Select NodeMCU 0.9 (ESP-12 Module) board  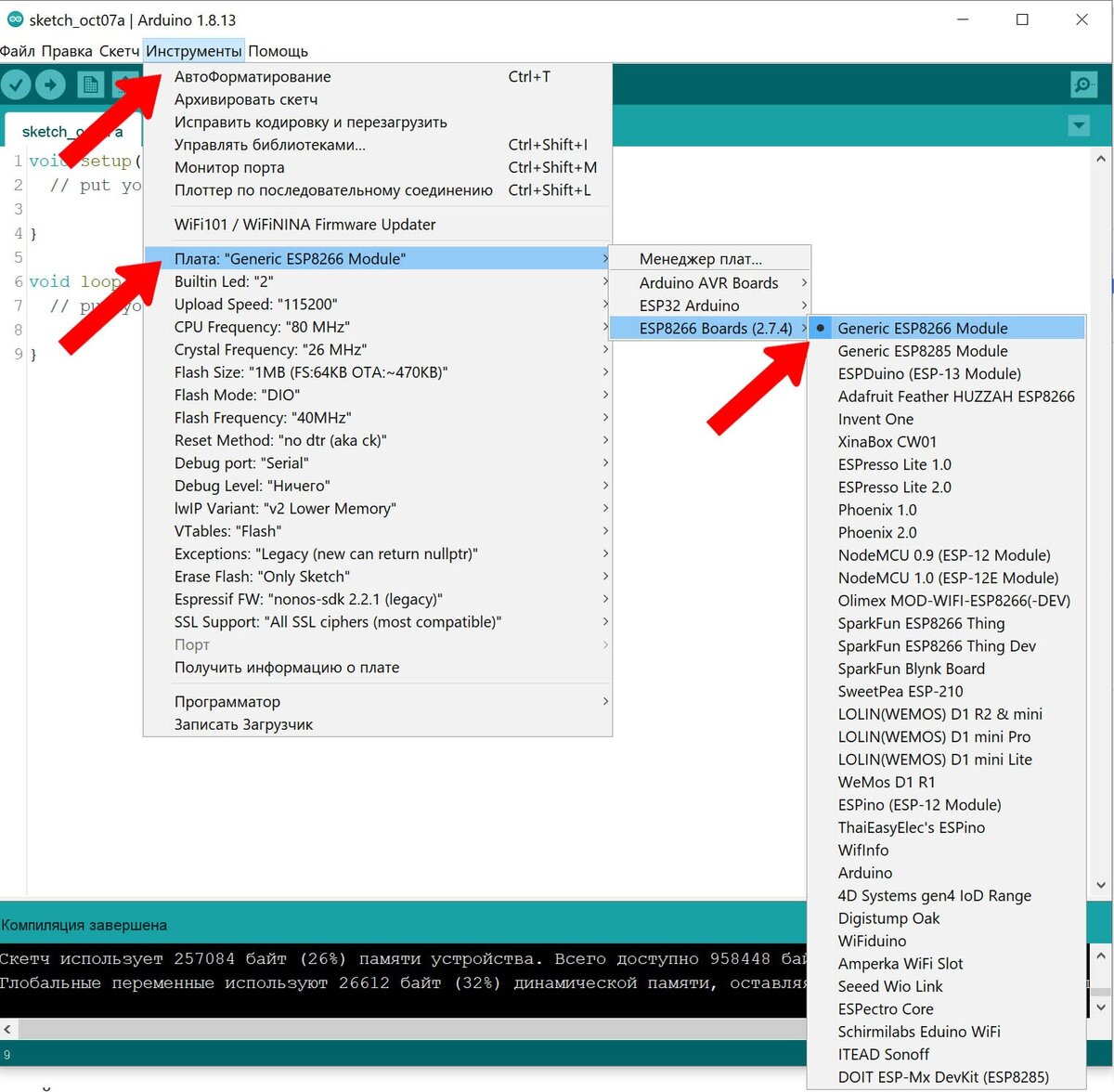[946, 555]
